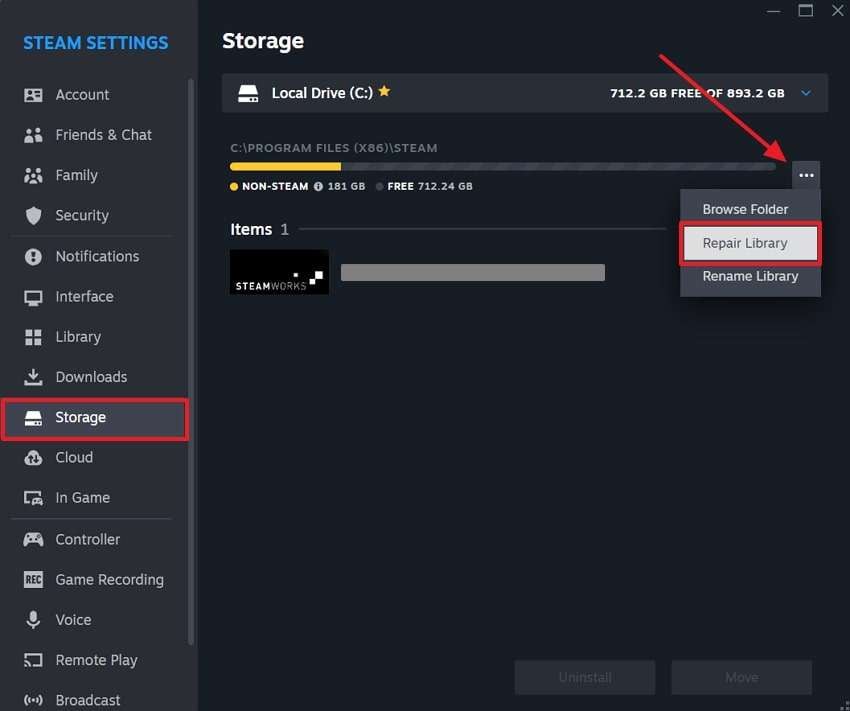Click the Voice microphone icon
Screen dimensions: 850x711
pos(33,620)
